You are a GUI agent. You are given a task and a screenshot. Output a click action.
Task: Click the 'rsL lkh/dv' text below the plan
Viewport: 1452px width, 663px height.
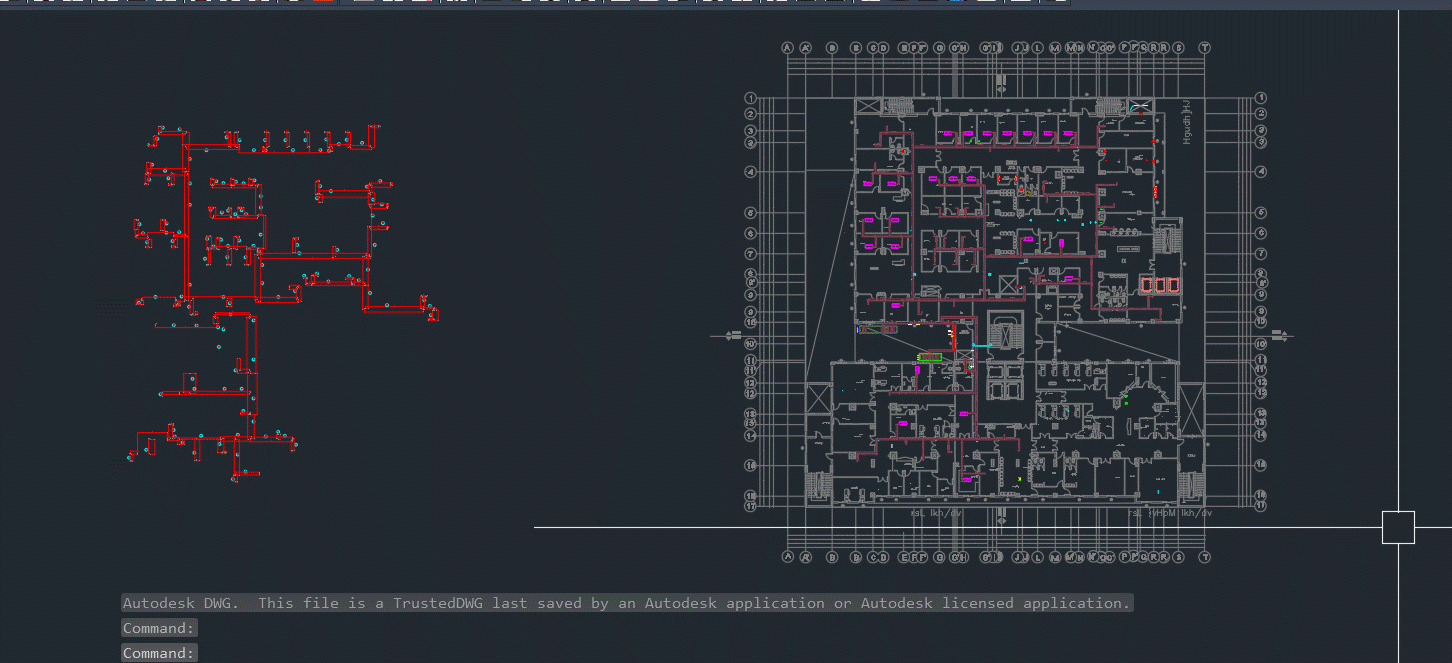click(936, 513)
